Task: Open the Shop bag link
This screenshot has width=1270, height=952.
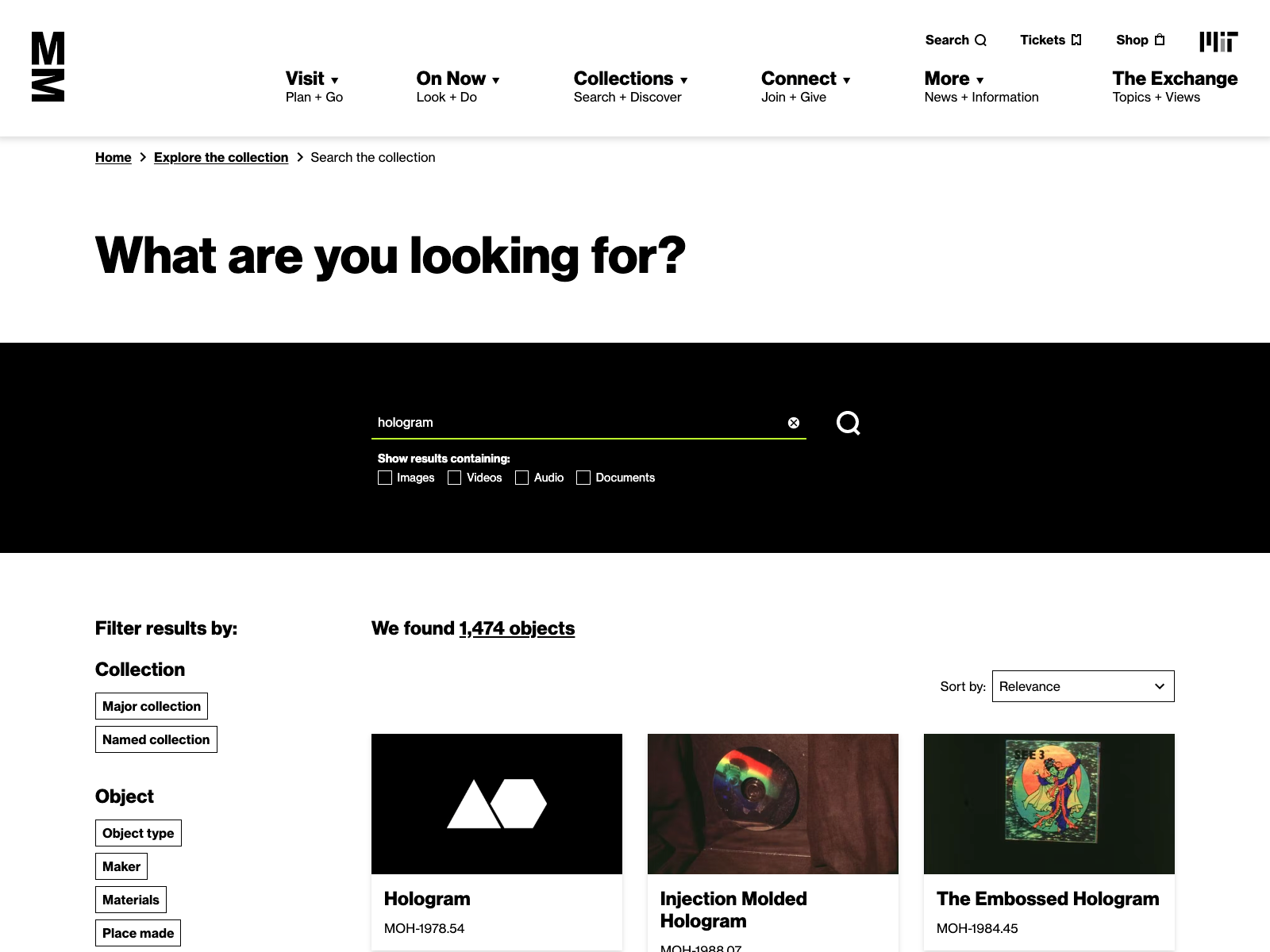Action: click(1141, 40)
